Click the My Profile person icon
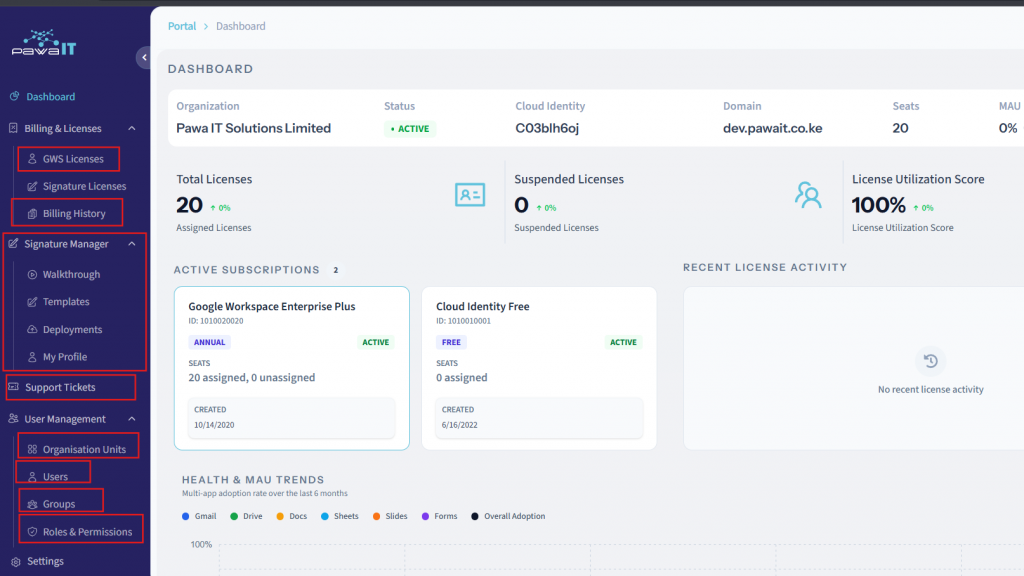The image size is (1024, 576). point(32,357)
